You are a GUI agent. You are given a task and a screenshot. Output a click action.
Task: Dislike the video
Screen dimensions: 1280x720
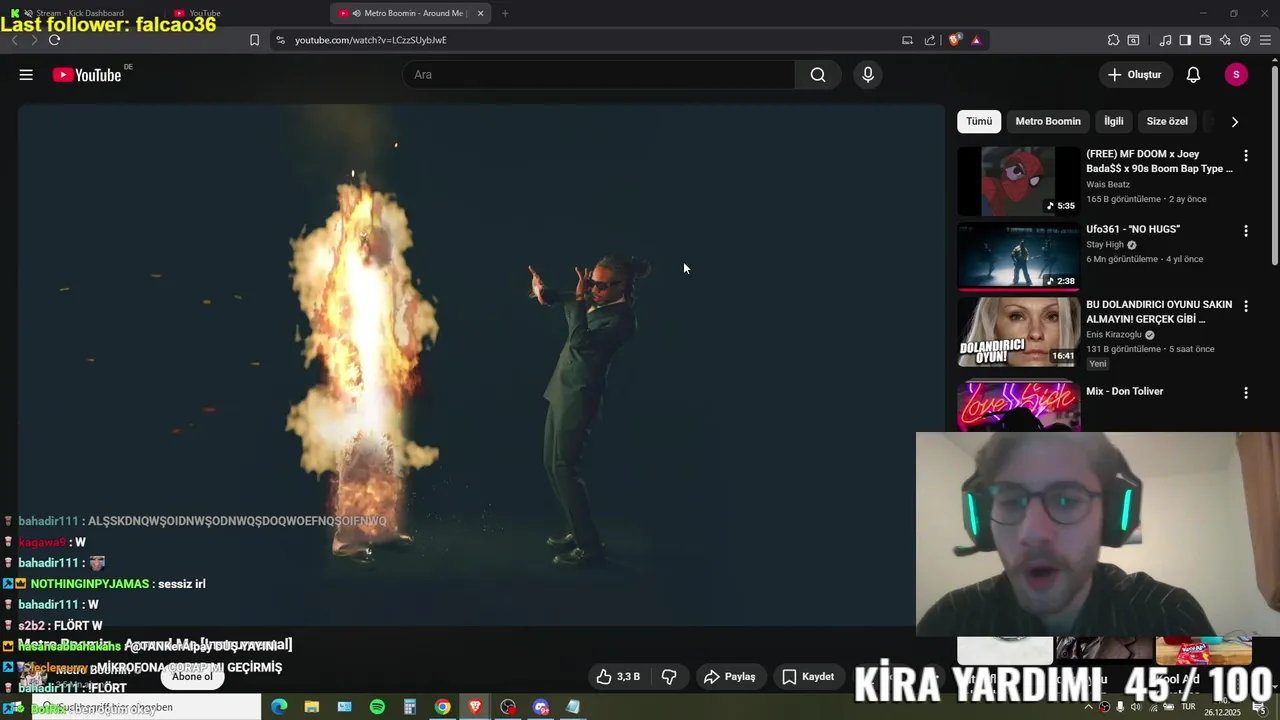[x=669, y=677]
